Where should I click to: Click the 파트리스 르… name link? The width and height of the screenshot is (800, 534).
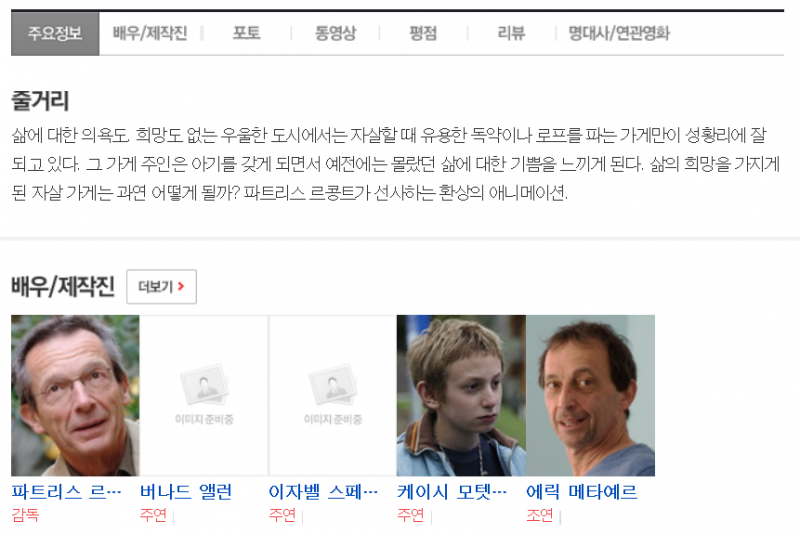pyautogui.click(x=66, y=492)
